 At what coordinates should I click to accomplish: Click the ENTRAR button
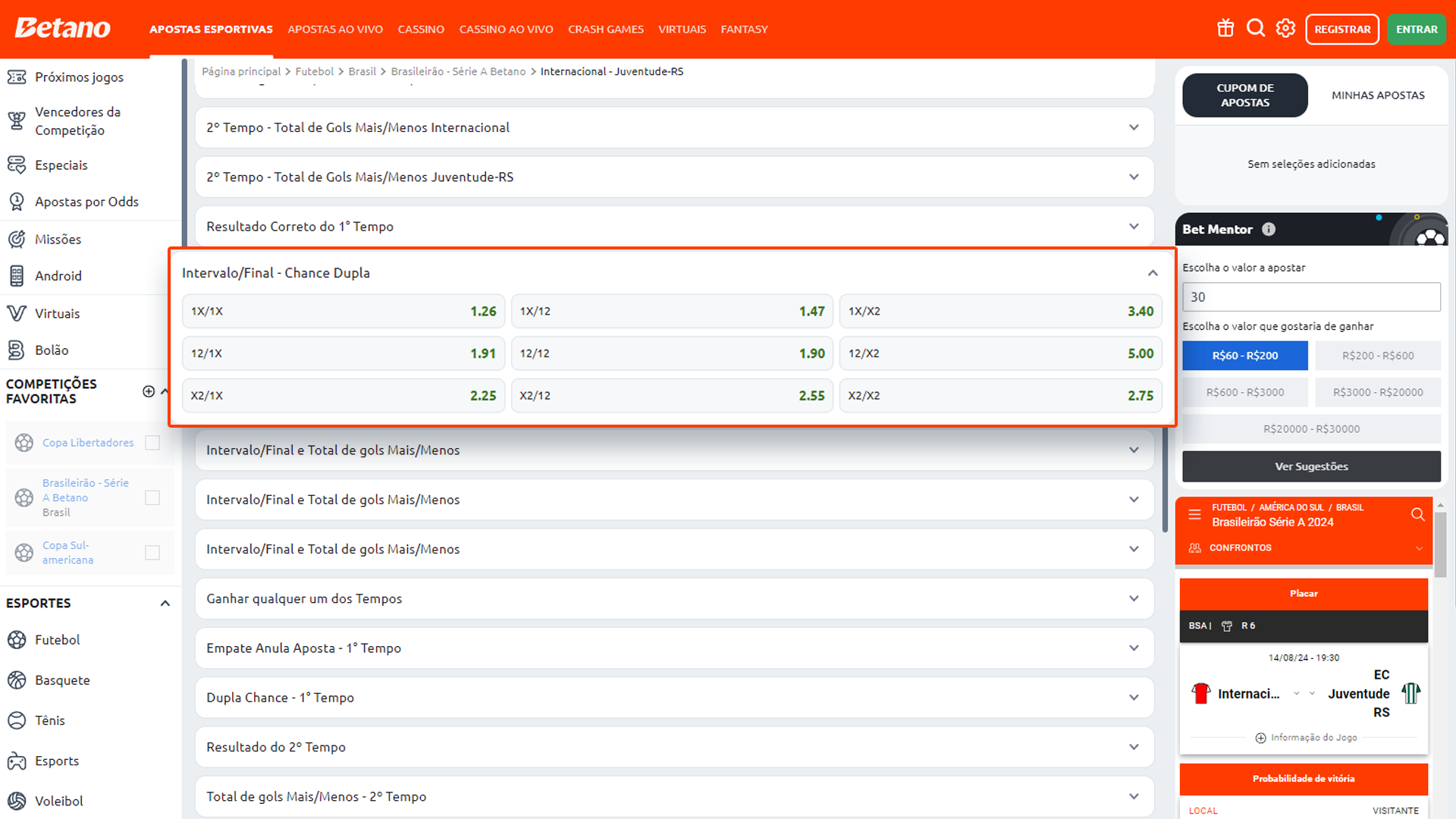1417,29
